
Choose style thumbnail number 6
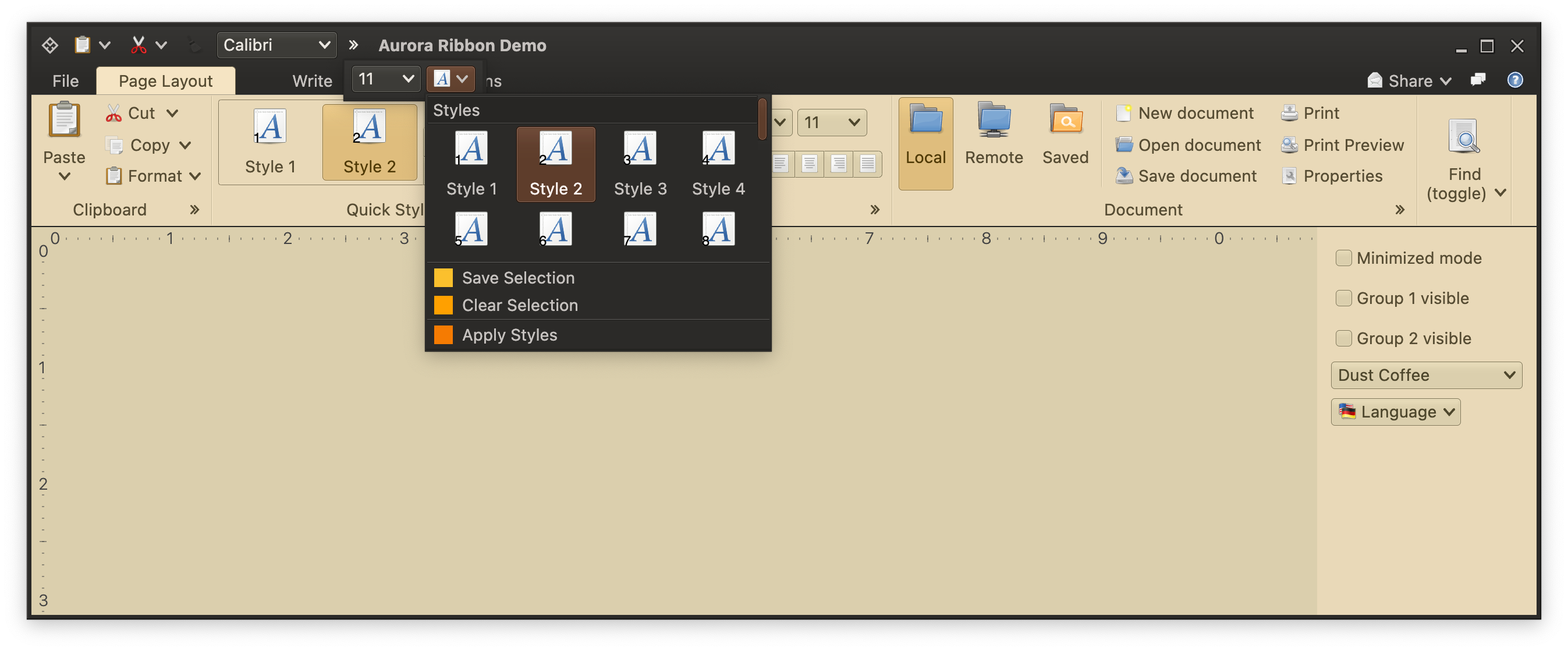pyautogui.click(x=555, y=229)
